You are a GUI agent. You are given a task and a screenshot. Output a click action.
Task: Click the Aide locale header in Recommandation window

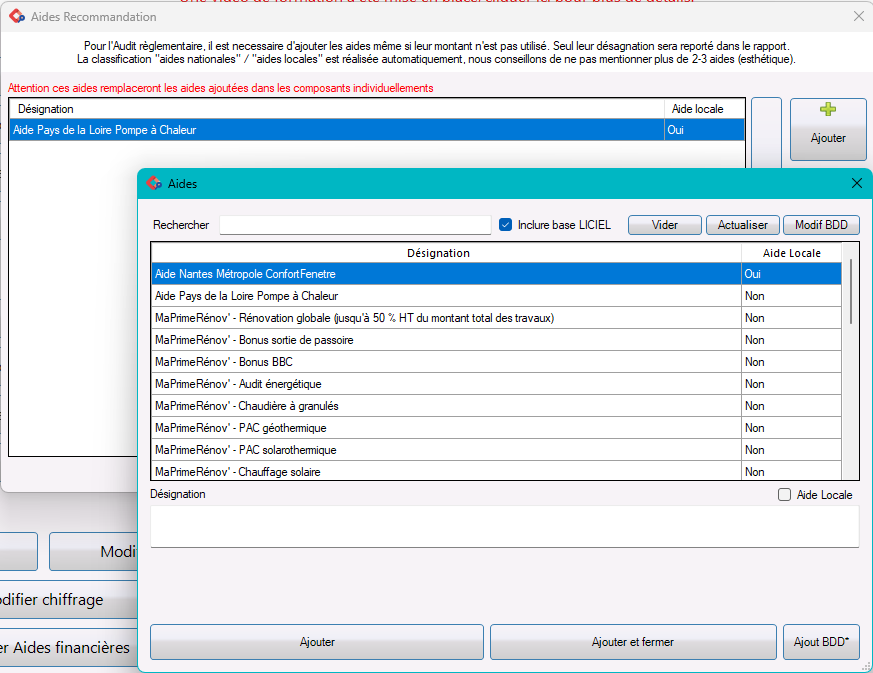coord(704,109)
